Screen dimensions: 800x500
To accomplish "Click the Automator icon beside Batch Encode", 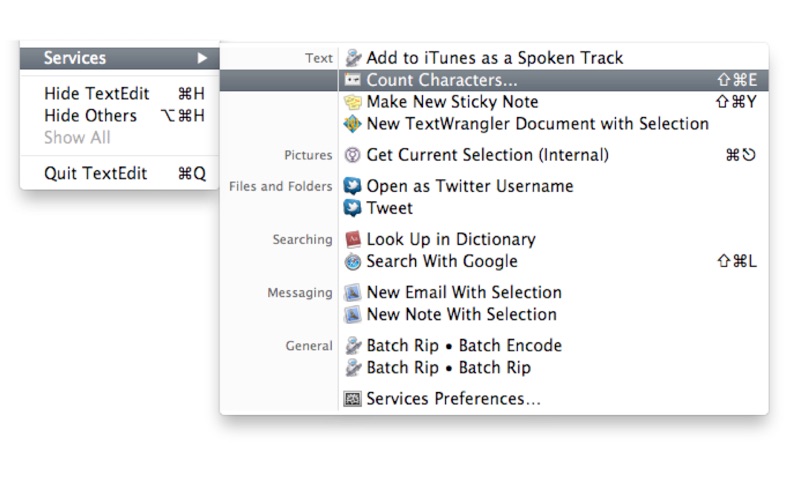I will (x=353, y=345).
